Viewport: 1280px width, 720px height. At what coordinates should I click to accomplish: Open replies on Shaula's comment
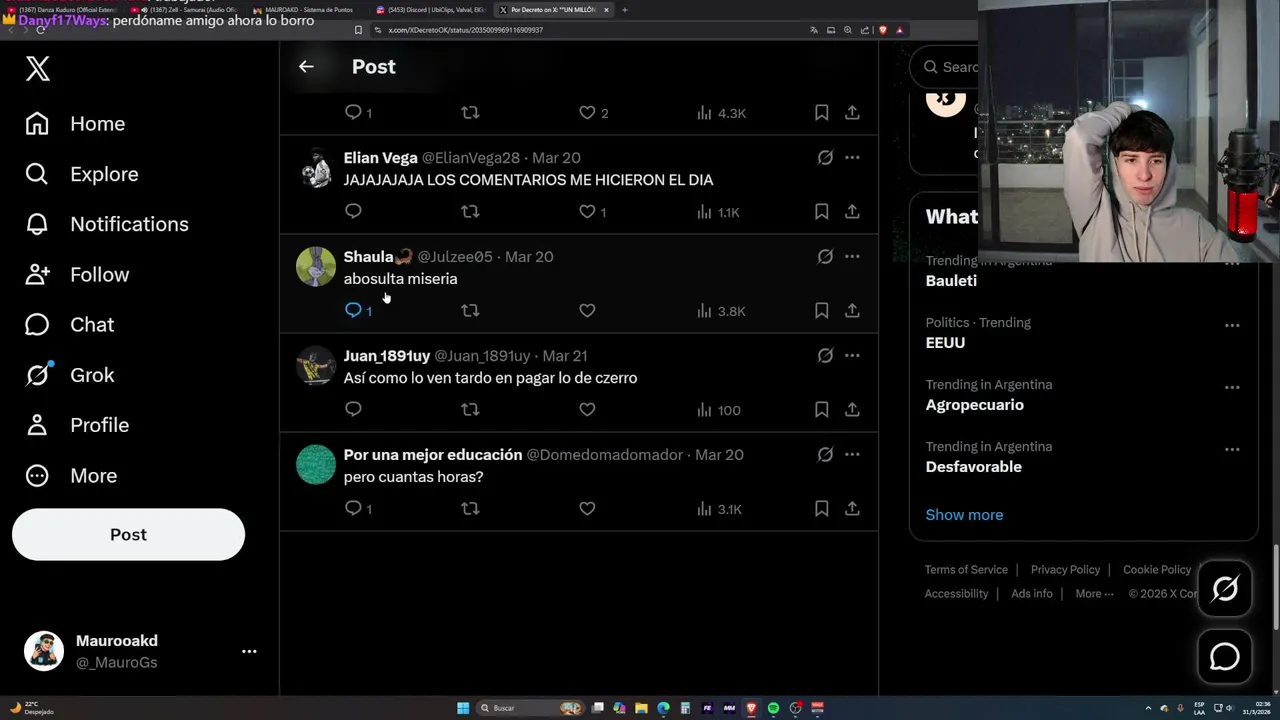coord(358,310)
